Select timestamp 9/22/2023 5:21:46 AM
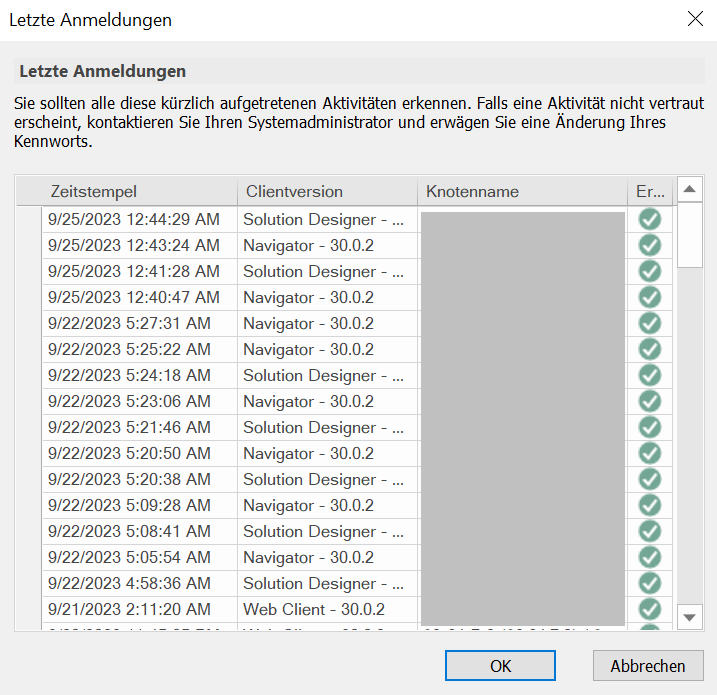 (140, 427)
